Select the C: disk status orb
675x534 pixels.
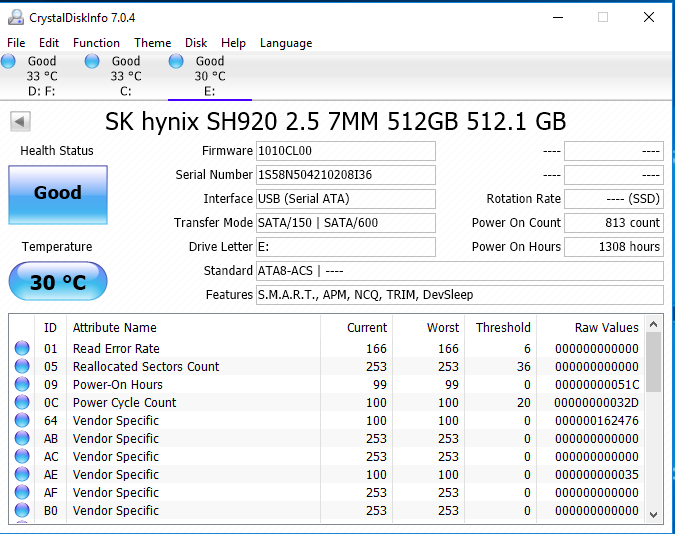pos(93,62)
